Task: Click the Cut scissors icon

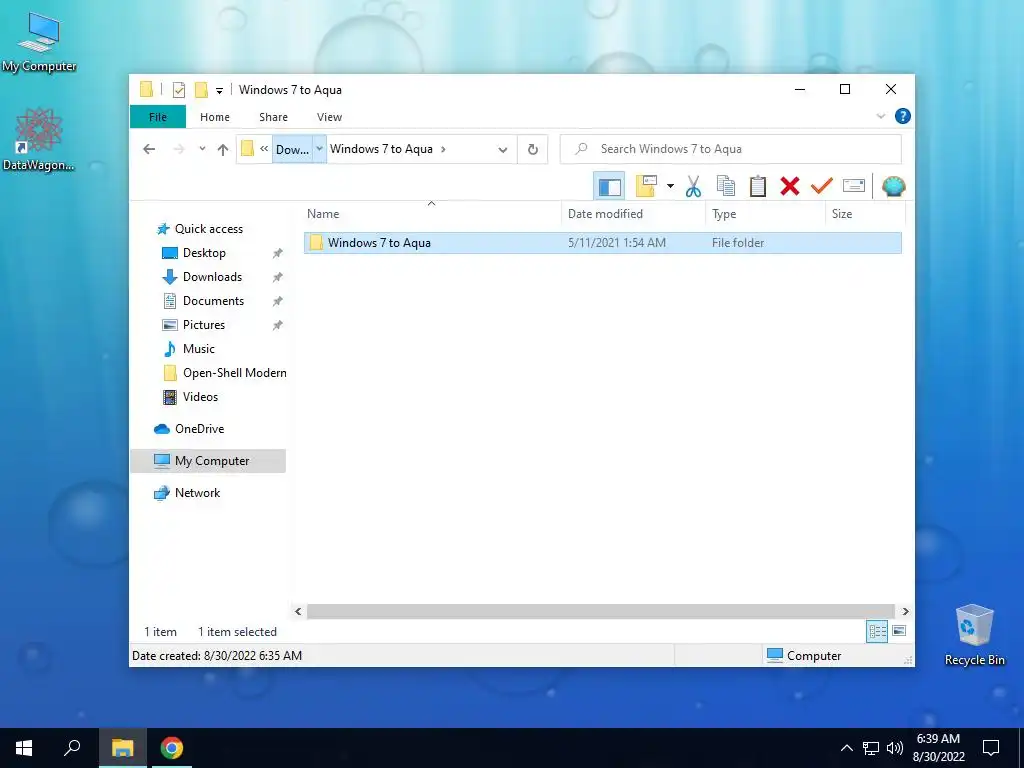Action: pos(693,186)
